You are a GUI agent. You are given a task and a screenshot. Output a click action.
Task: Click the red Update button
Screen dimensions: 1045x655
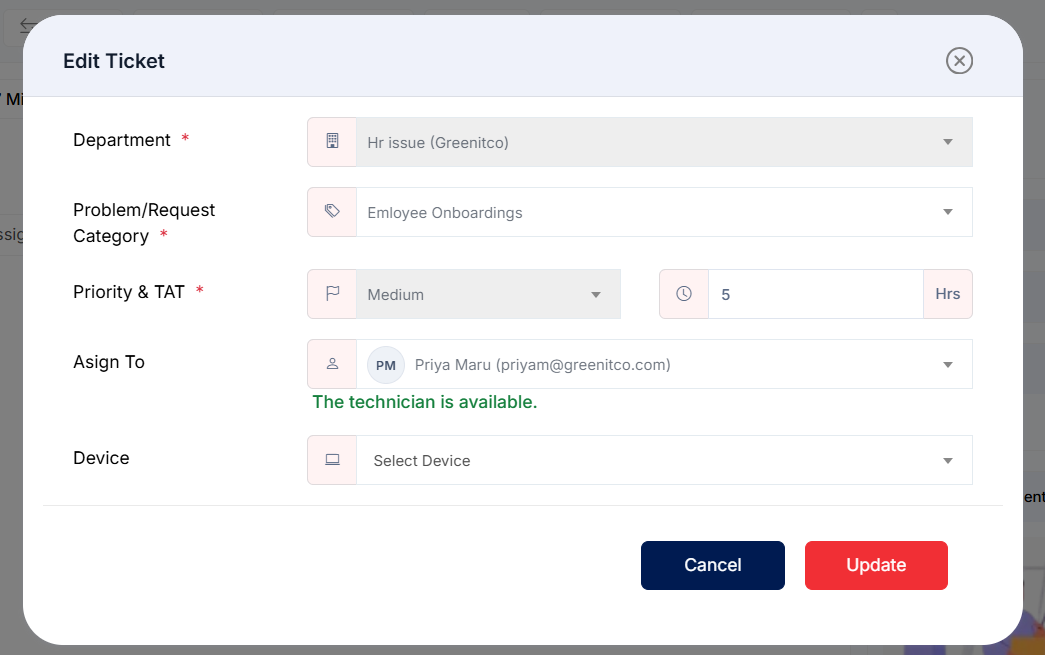tap(876, 565)
